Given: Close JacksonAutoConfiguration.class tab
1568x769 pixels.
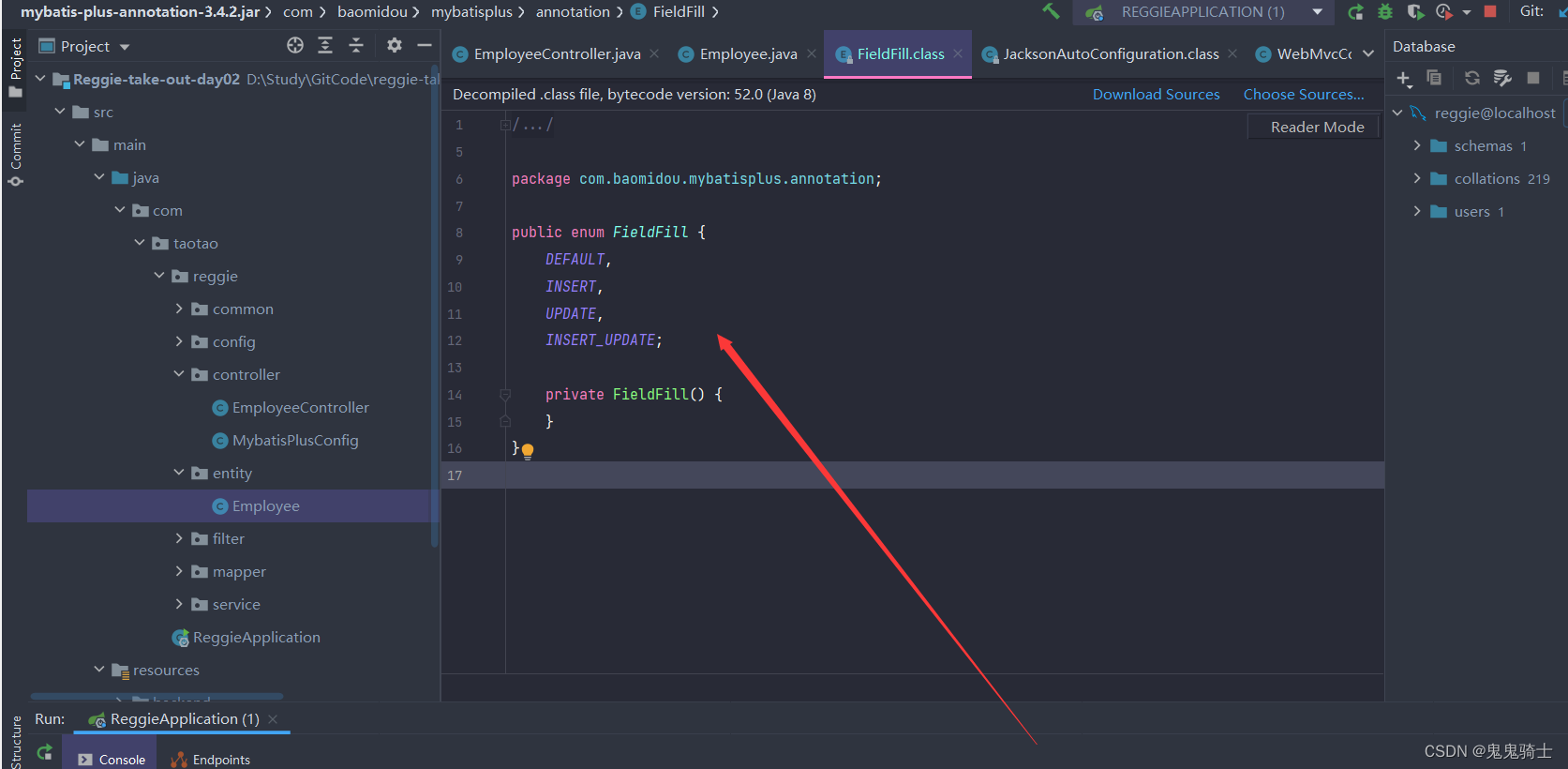Looking at the screenshot, I should point(1232,53).
